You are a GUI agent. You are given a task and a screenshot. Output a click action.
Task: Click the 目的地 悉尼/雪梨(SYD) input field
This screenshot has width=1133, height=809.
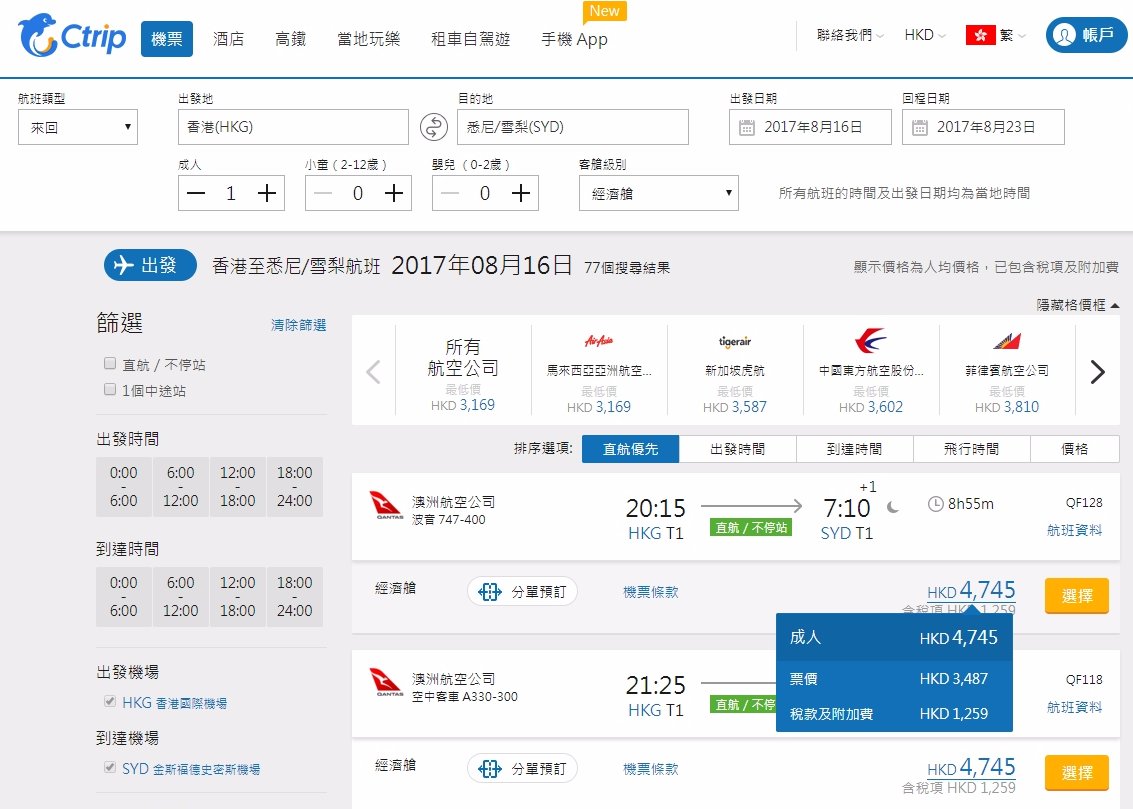coord(573,127)
